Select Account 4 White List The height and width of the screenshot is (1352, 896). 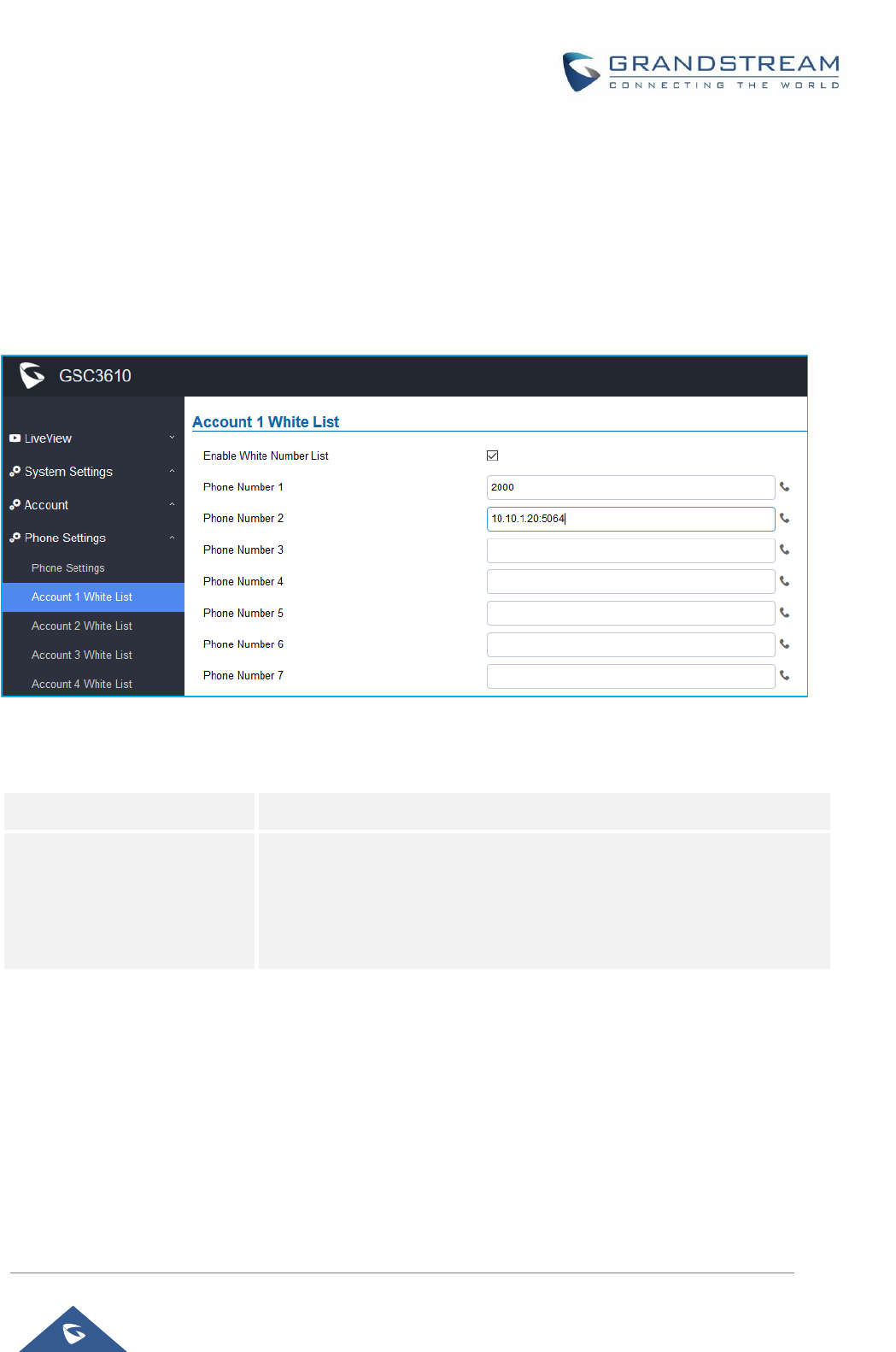point(93,684)
